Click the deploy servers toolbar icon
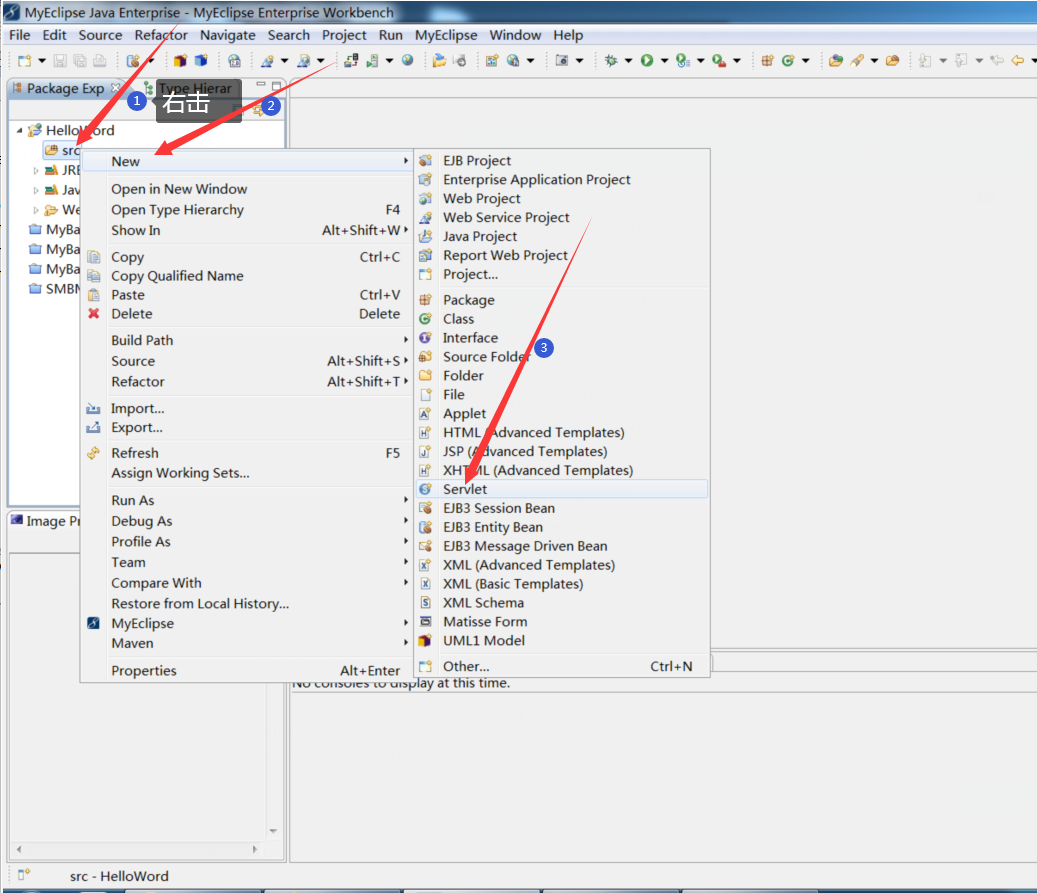The height and width of the screenshot is (893, 1037). 351,61
